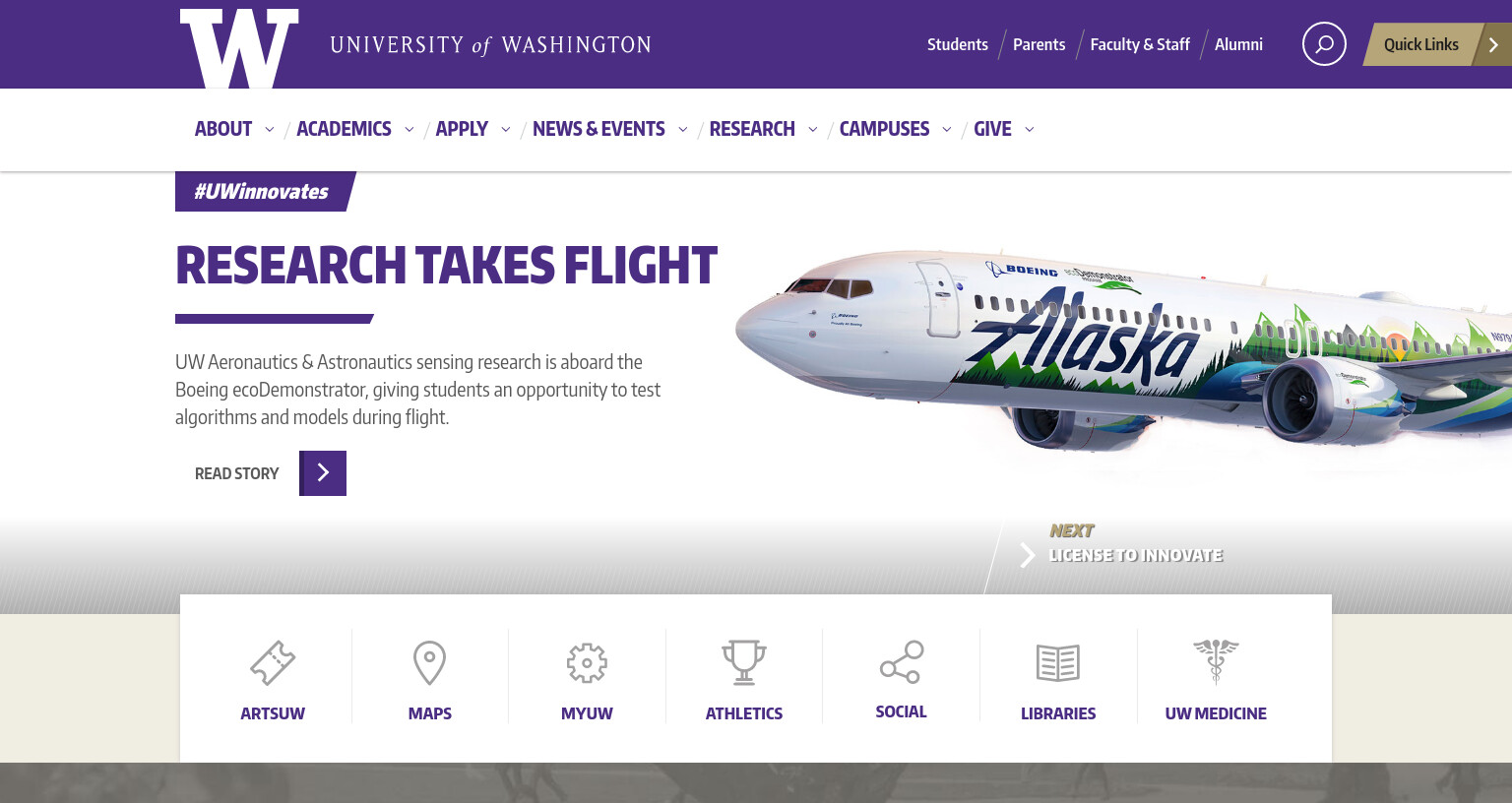This screenshot has width=1512, height=803.
Task: Open the Faculty & Staff link
Action: tap(1140, 44)
